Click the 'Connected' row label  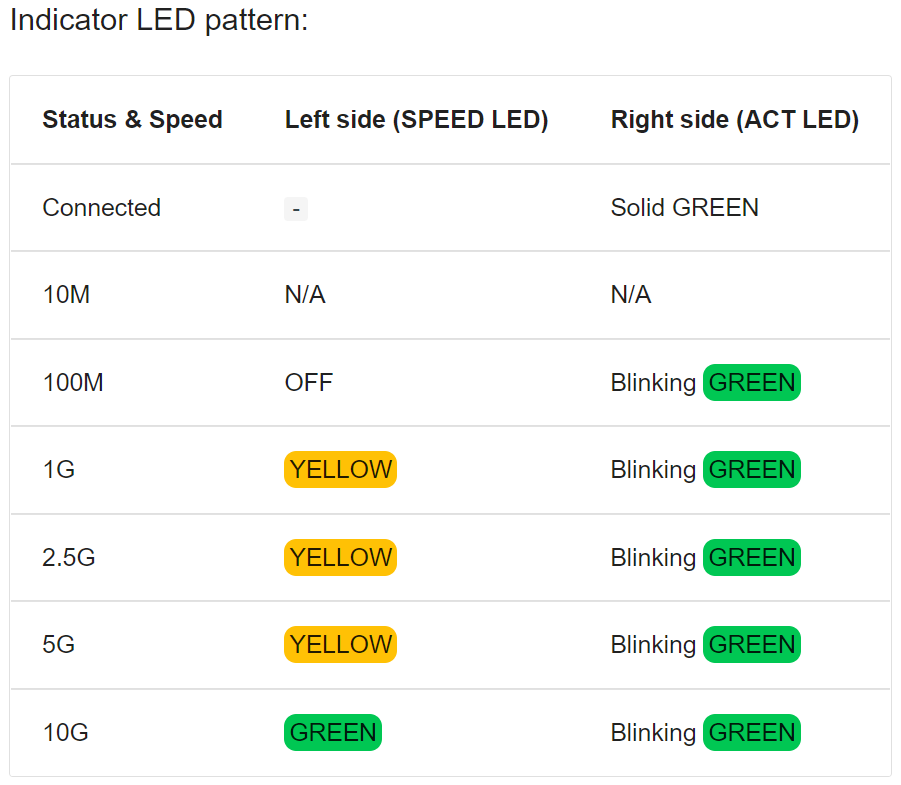point(102,207)
